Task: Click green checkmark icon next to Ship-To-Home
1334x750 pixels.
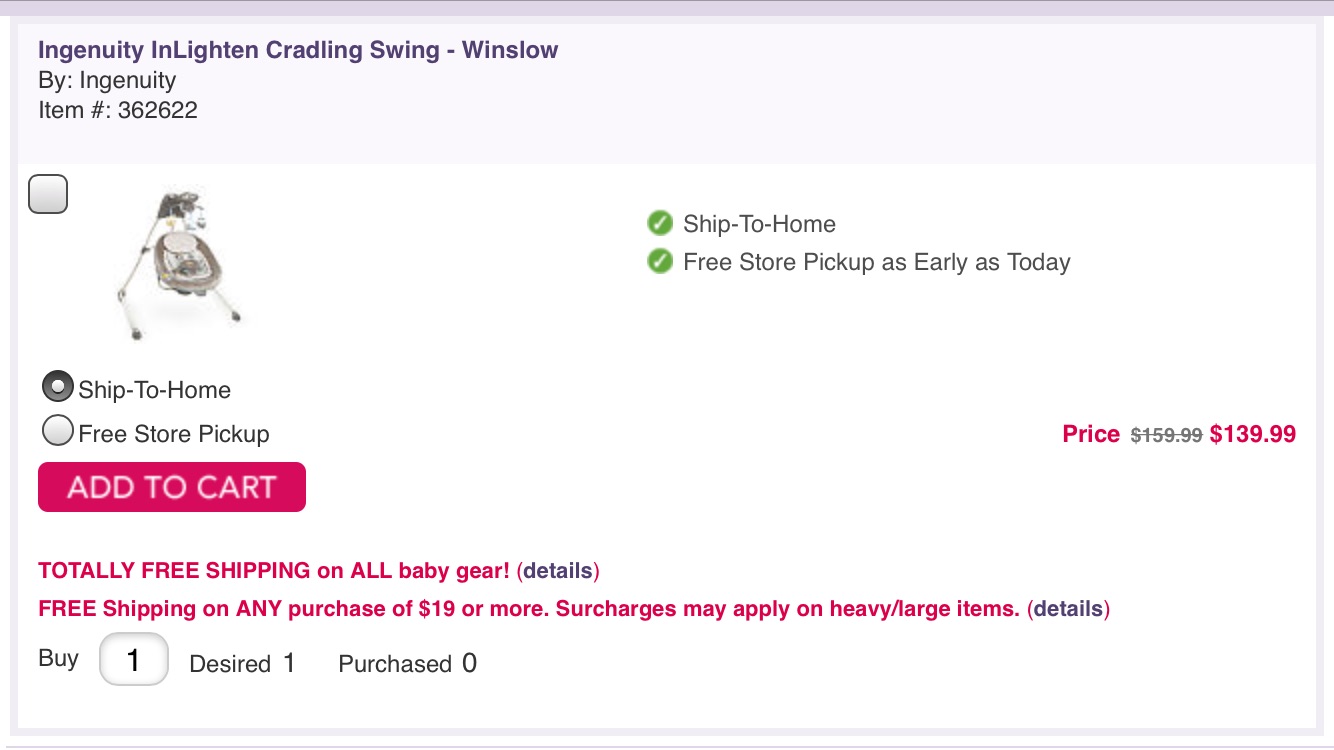Action: point(659,223)
